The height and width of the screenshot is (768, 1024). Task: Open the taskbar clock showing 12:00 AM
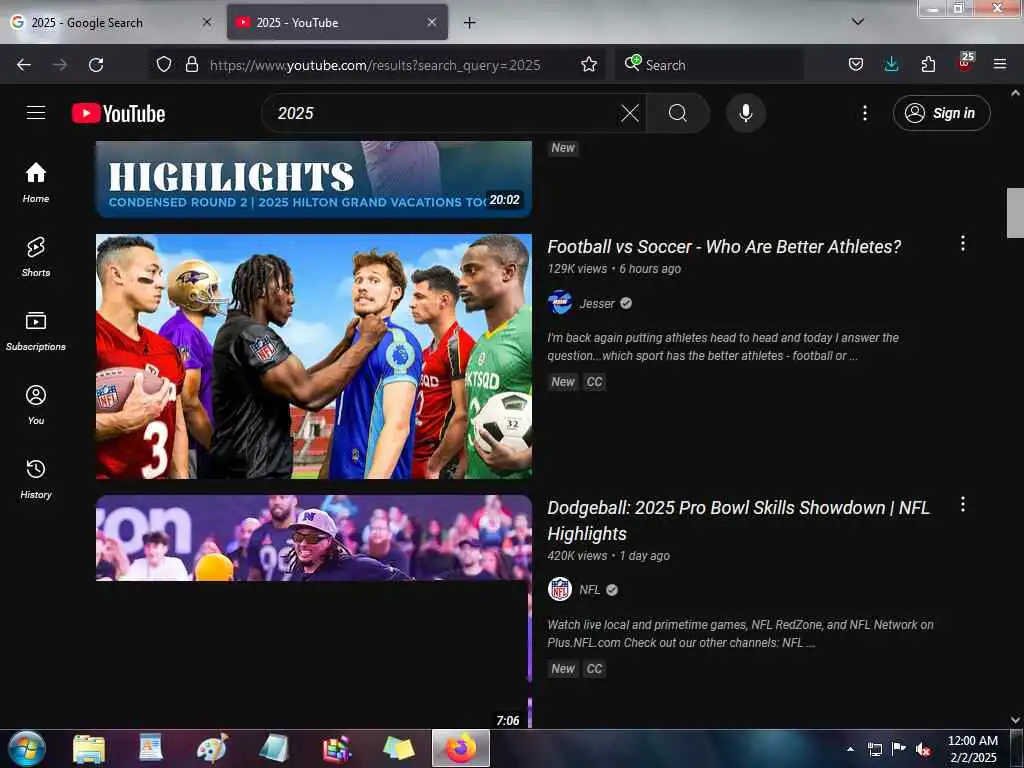(x=973, y=749)
